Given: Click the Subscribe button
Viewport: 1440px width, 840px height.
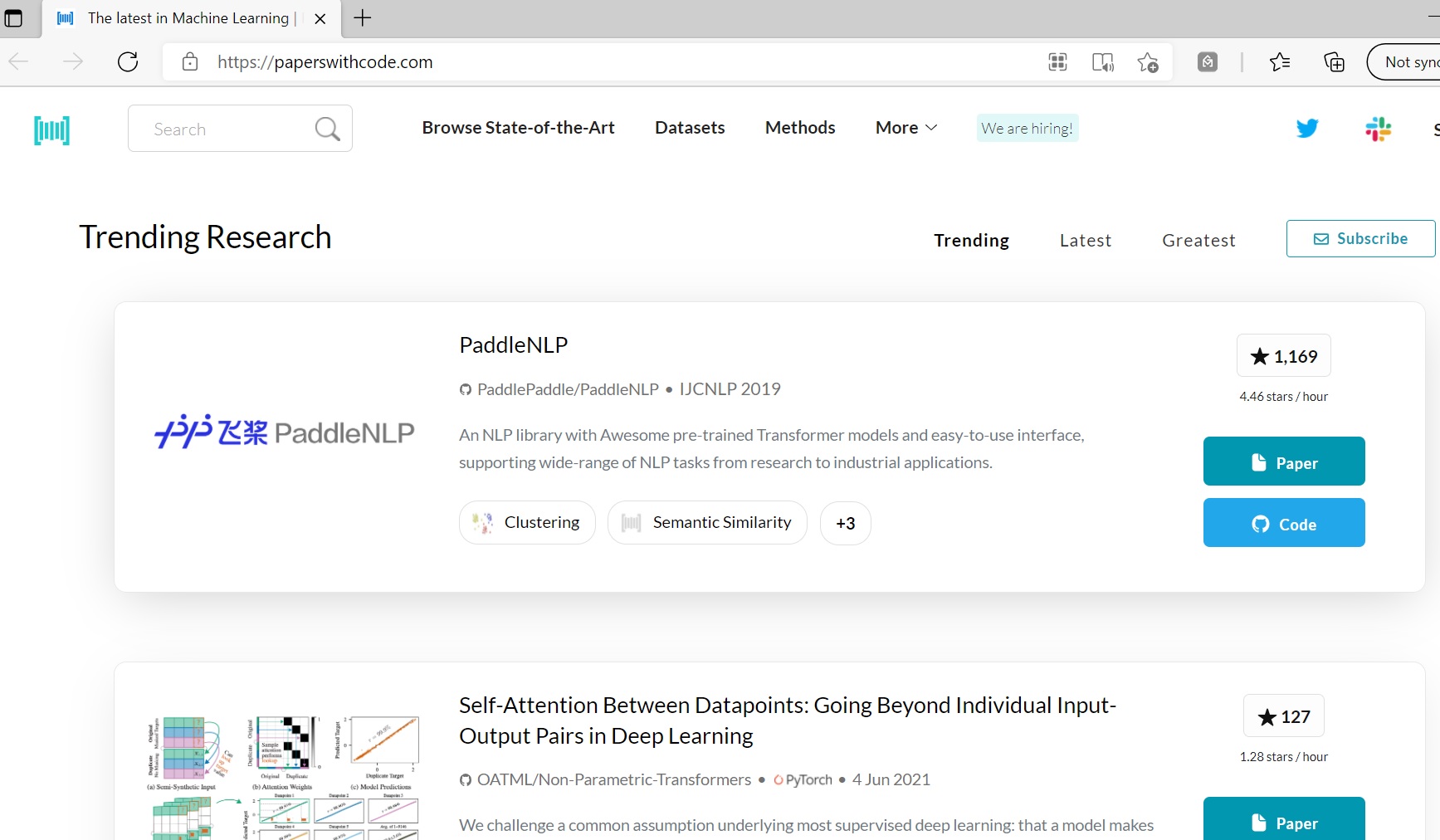Looking at the screenshot, I should coord(1361,238).
